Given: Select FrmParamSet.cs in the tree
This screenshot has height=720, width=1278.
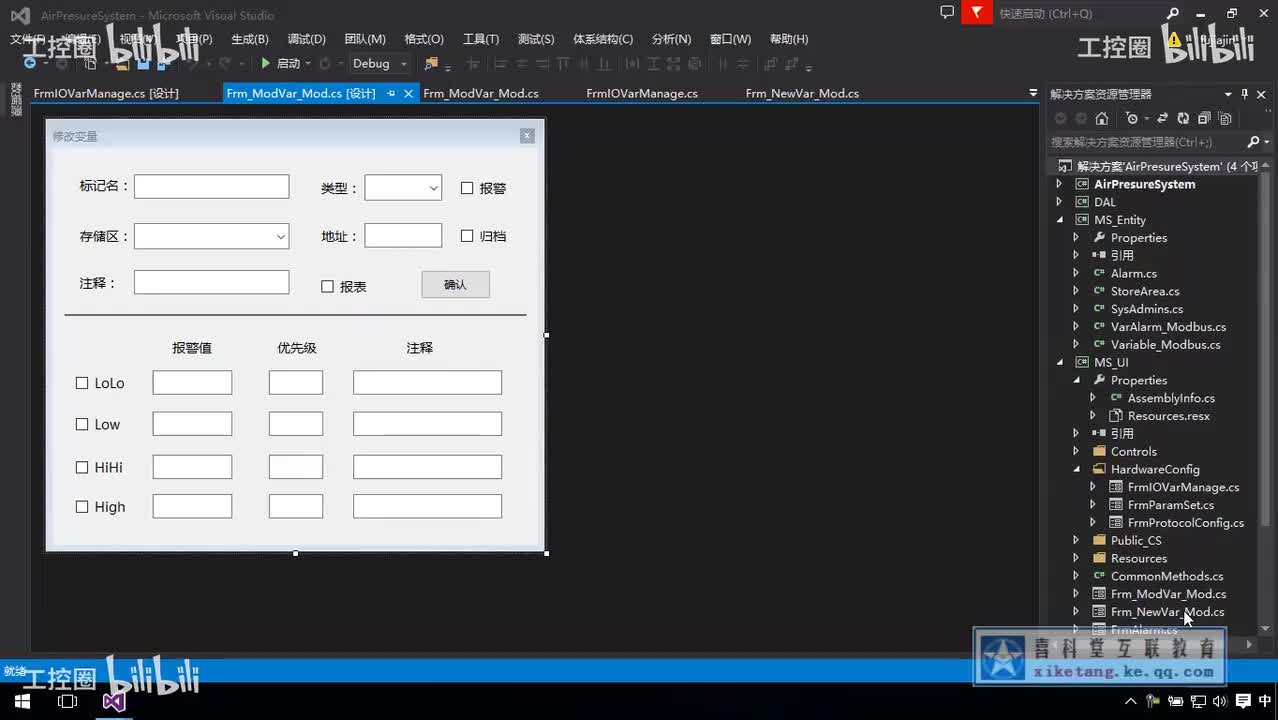Looking at the screenshot, I should click(1170, 505).
